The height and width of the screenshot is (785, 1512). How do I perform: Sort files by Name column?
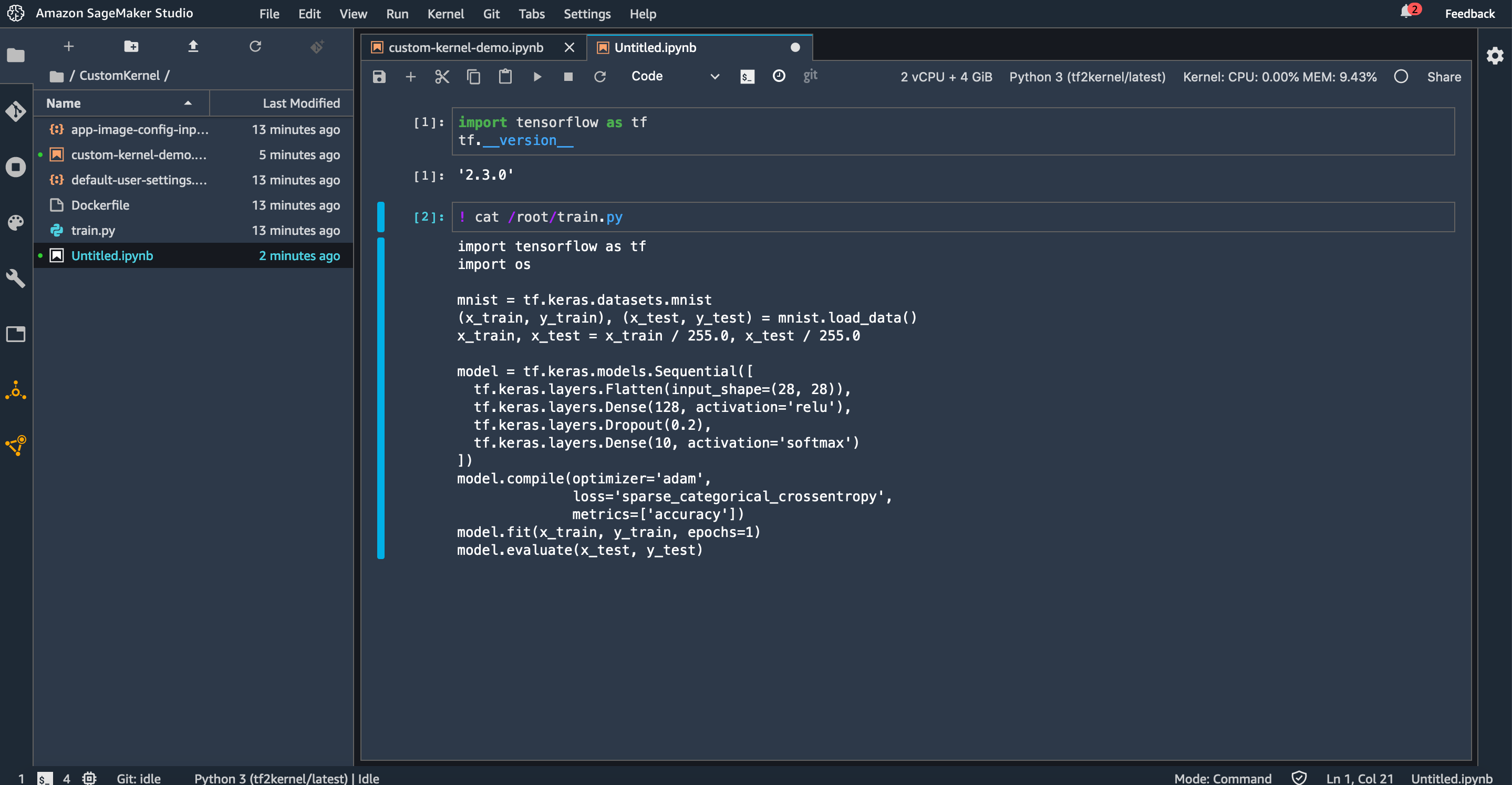tap(121, 104)
